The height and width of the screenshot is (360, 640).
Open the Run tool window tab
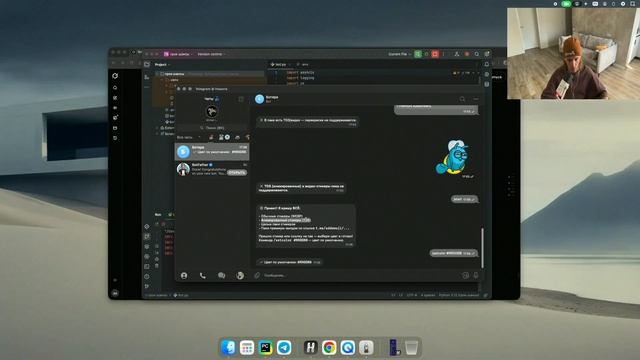coord(158,214)
